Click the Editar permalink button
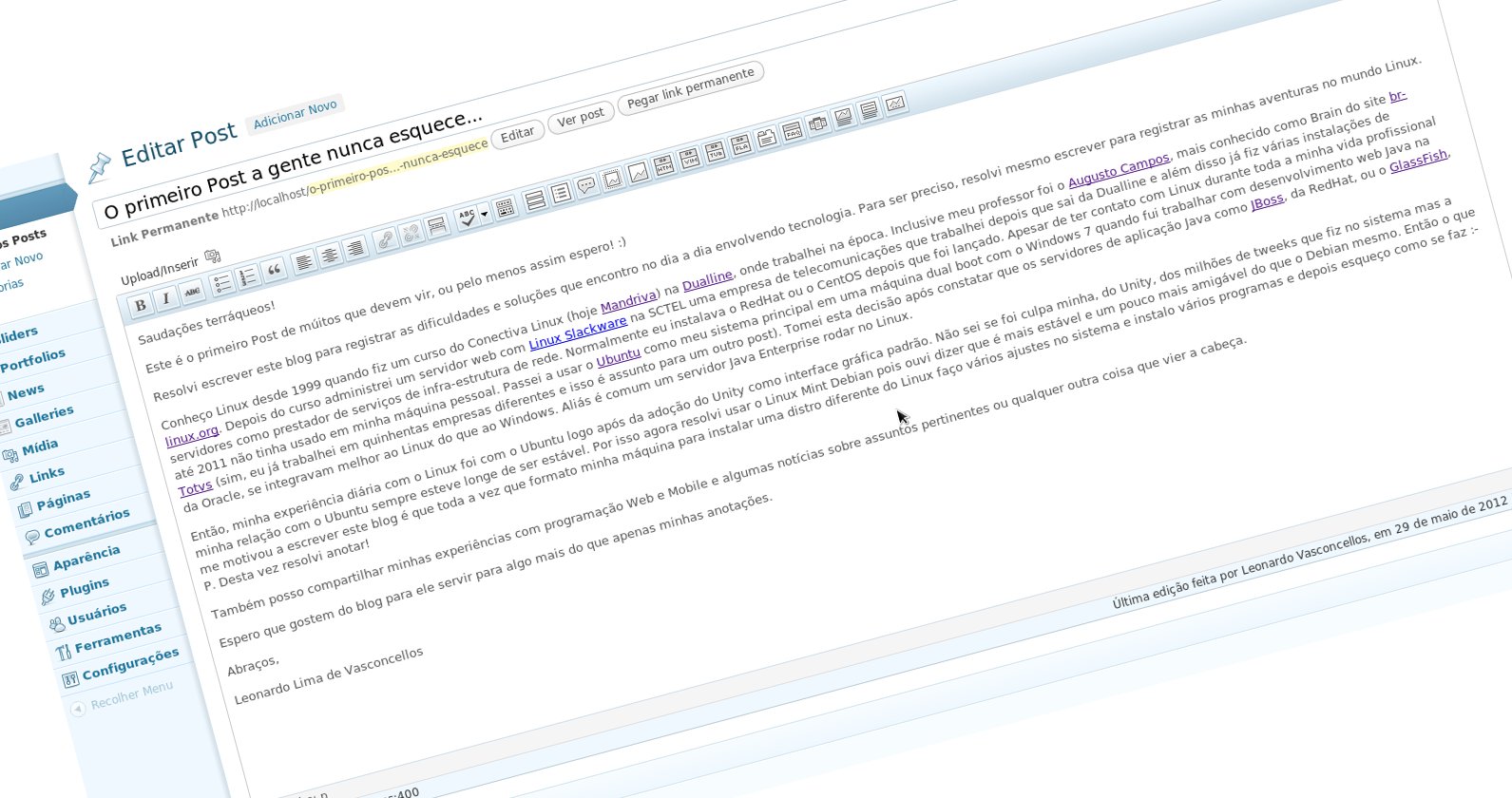1512x798 pixels. 518,135
